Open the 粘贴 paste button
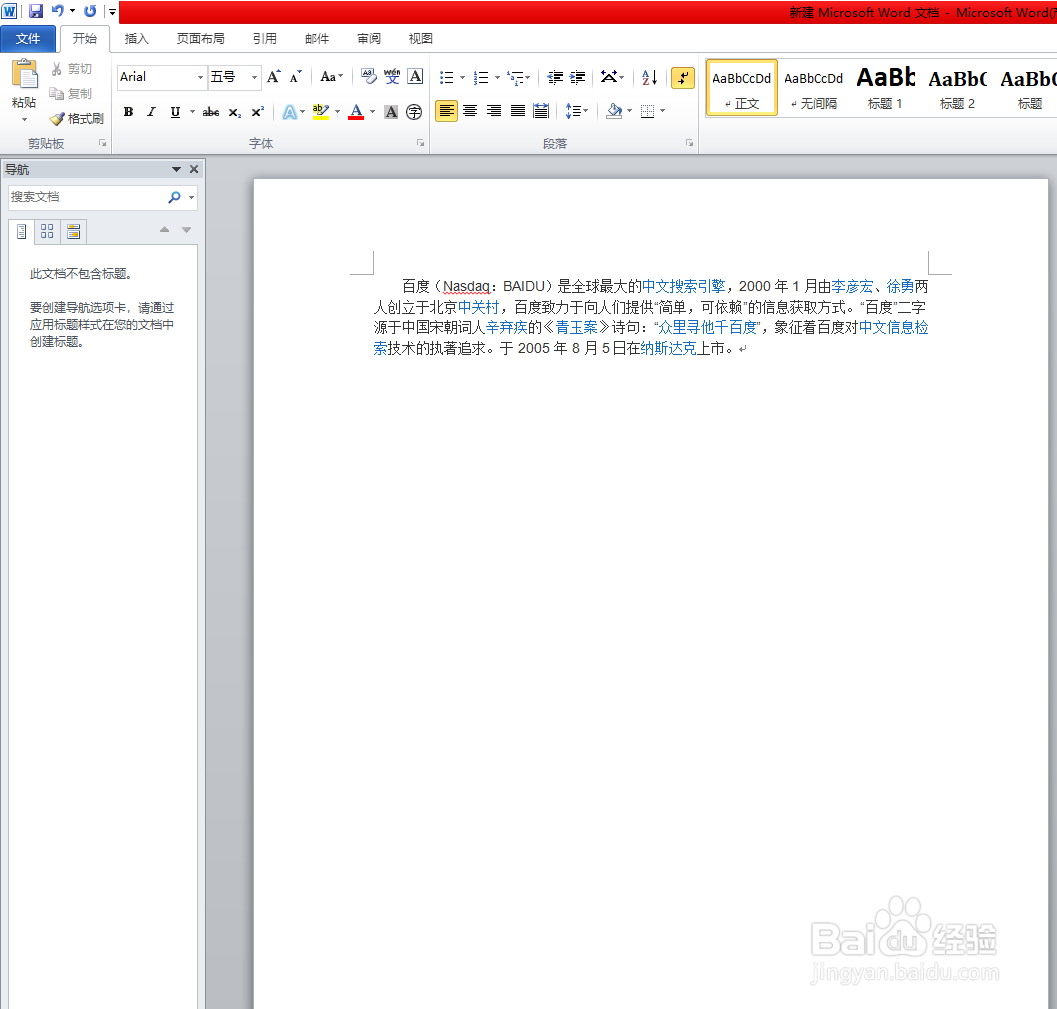Image resolution: width=1057 pixels, height=1009 pixels. [x=24, y=90]
